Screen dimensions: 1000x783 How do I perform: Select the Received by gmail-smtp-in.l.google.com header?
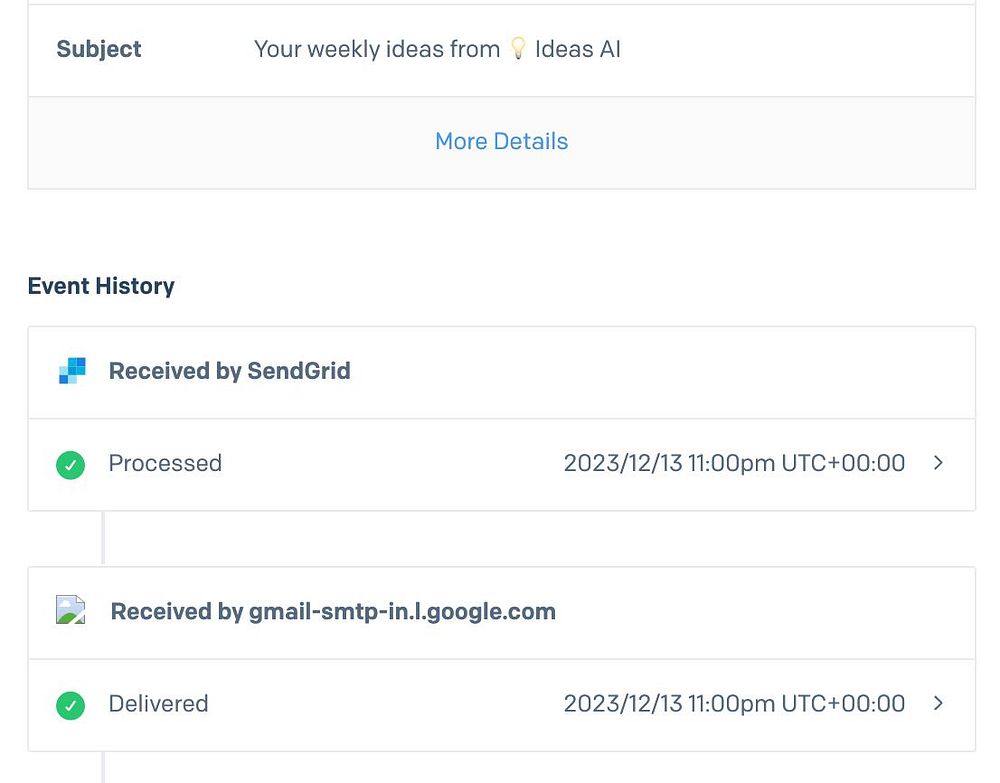(x=333, y=611)
